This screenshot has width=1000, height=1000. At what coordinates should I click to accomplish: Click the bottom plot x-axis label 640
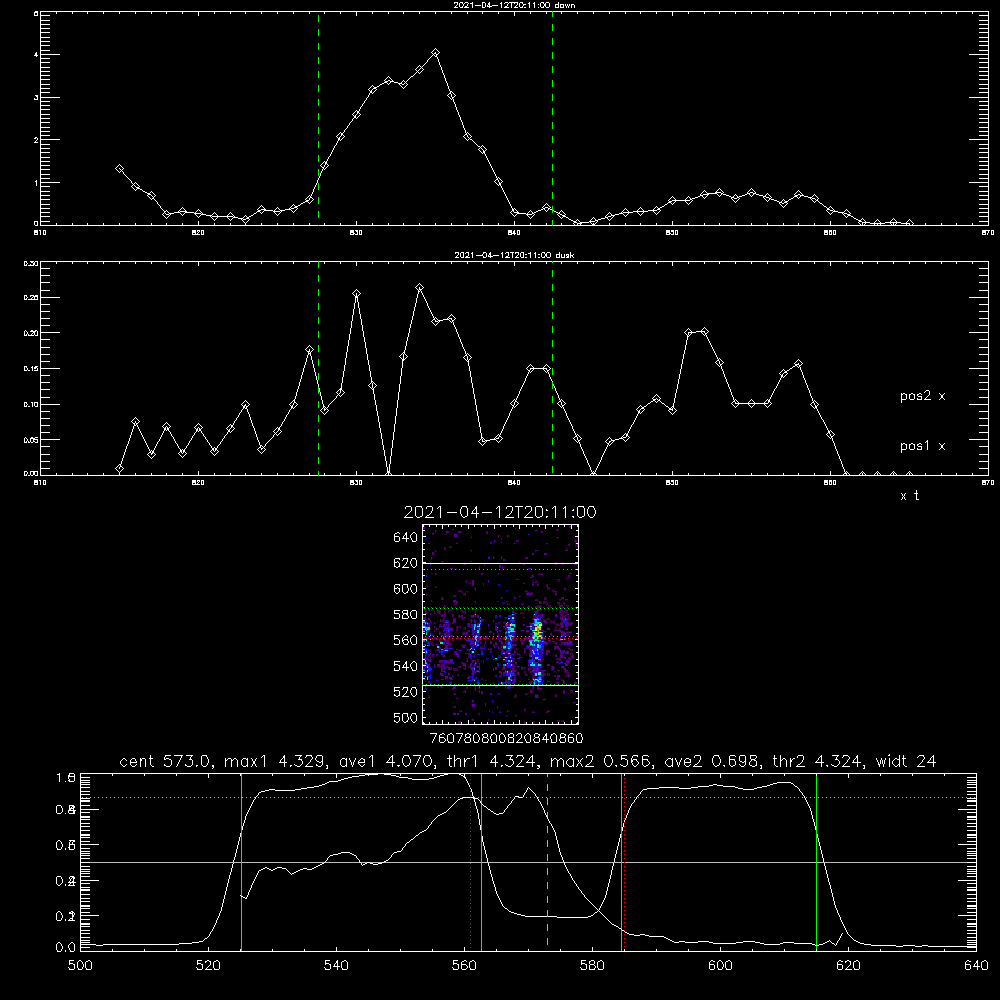point(976,966)
